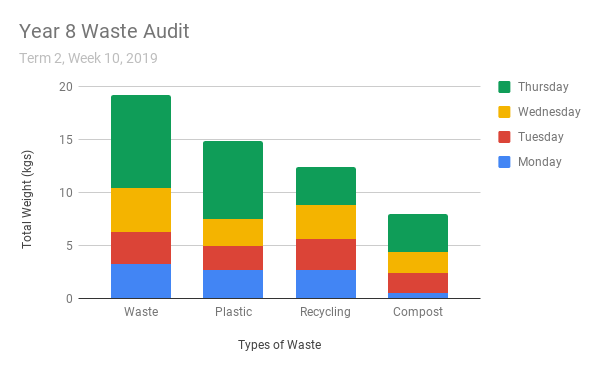
Task: Click the 20 value on vertical axis
Action: [x=66, y=87]
